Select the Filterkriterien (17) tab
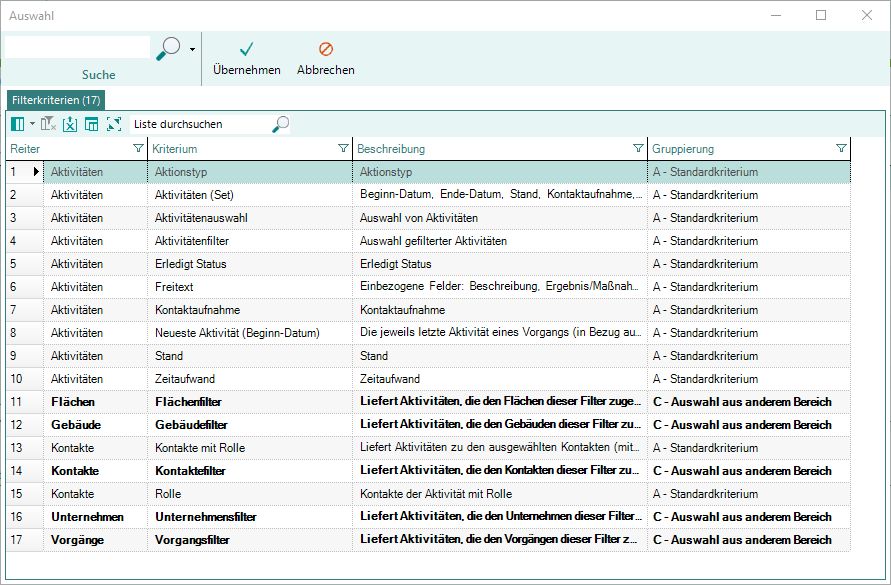The width and height of the screenshot is (891, 585). tap(56, 100)
